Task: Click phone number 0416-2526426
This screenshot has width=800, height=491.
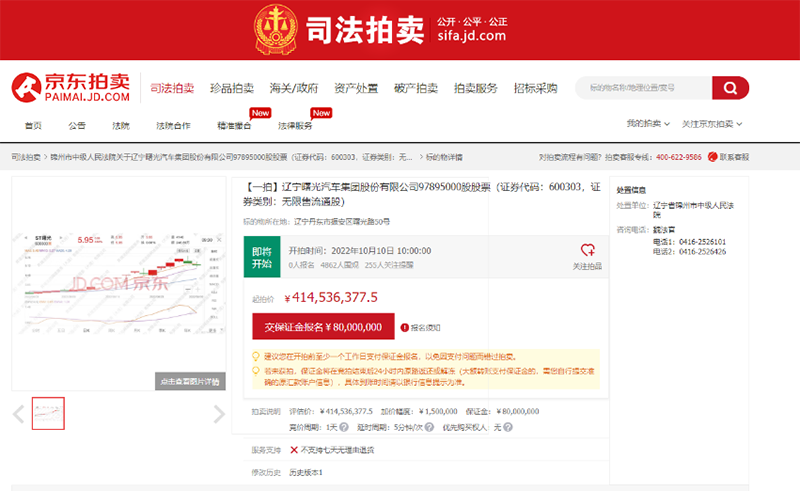Action: (x=702, y=252)
